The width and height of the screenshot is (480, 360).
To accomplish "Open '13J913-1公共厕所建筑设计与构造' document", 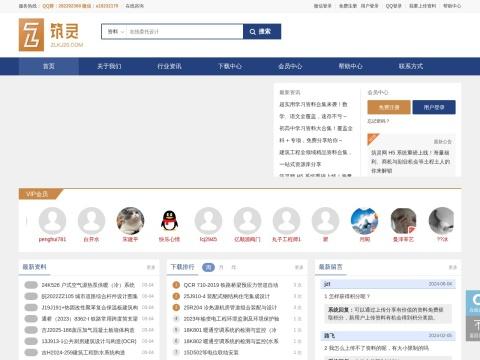I will point(89,341).
